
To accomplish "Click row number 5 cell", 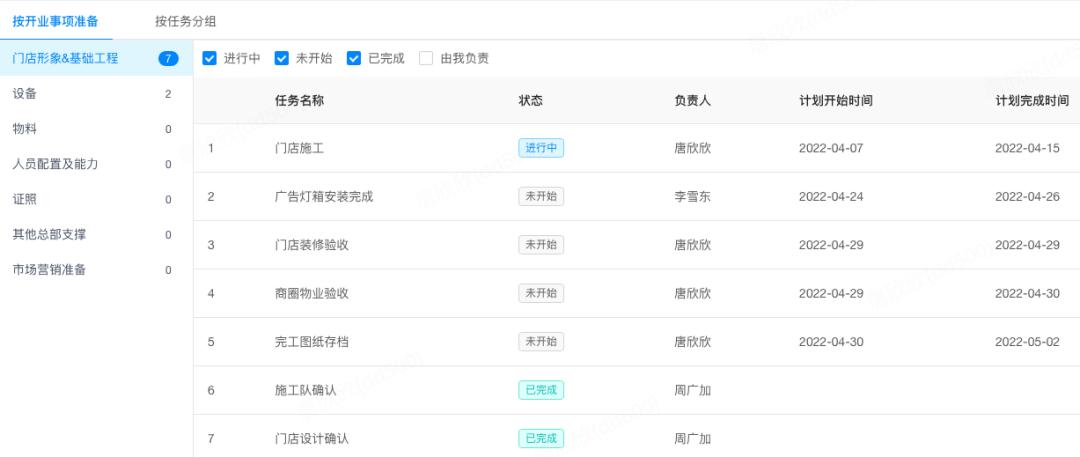I will tap(211, 341).
